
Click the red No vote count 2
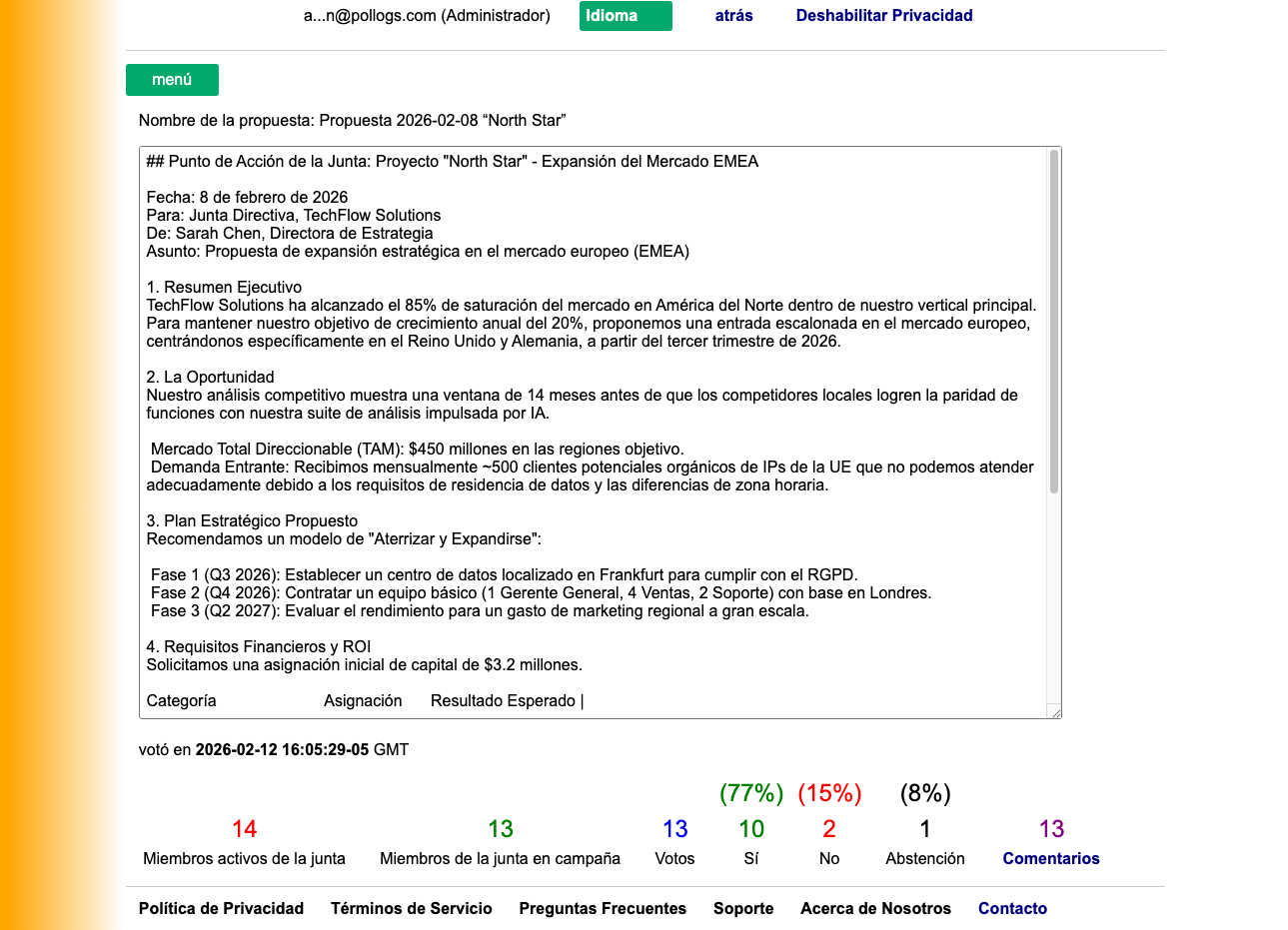coord(829,829)
